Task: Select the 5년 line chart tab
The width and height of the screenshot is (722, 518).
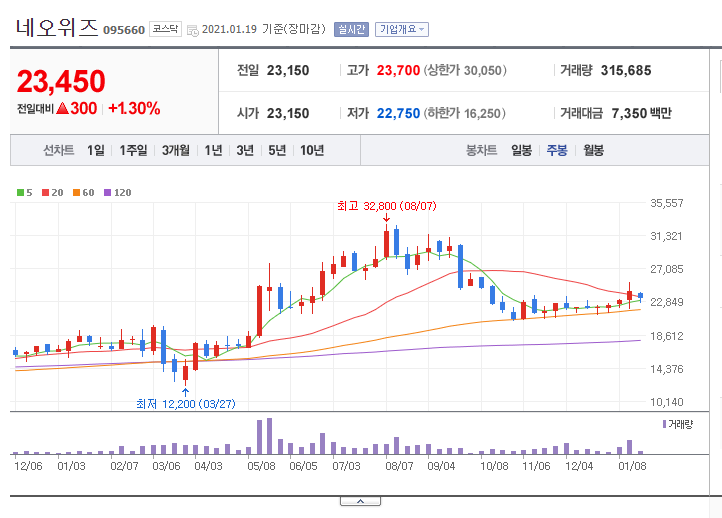Action: (277, 150)
